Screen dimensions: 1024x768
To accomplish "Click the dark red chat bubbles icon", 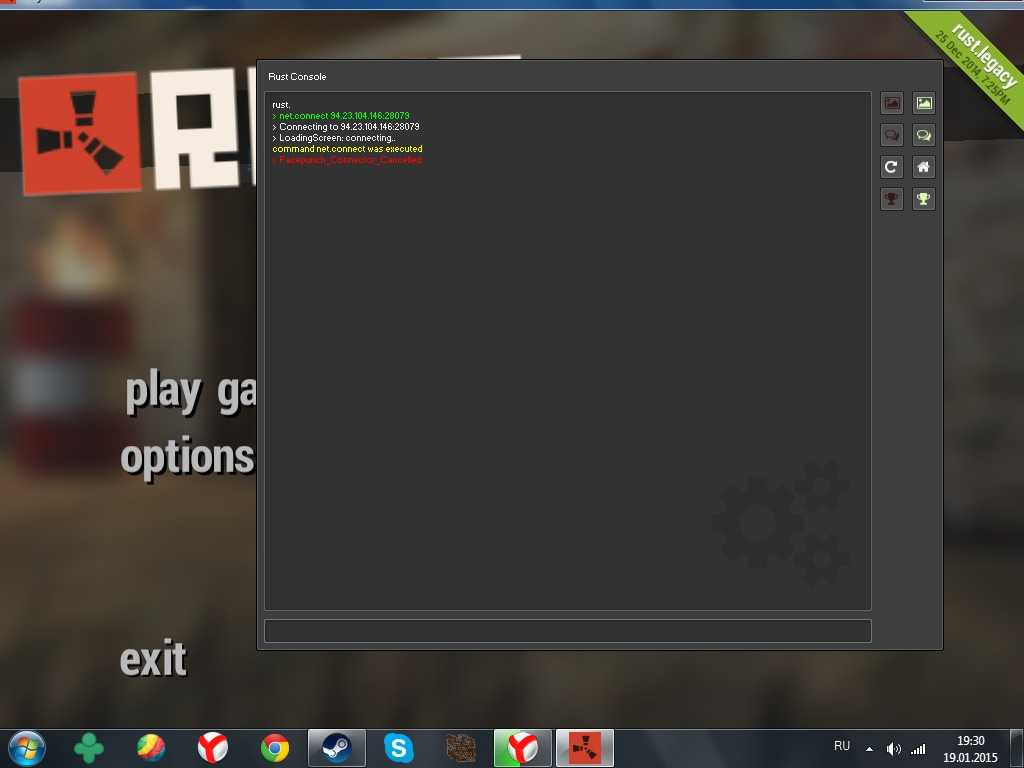I will click(x=892, y=135).
